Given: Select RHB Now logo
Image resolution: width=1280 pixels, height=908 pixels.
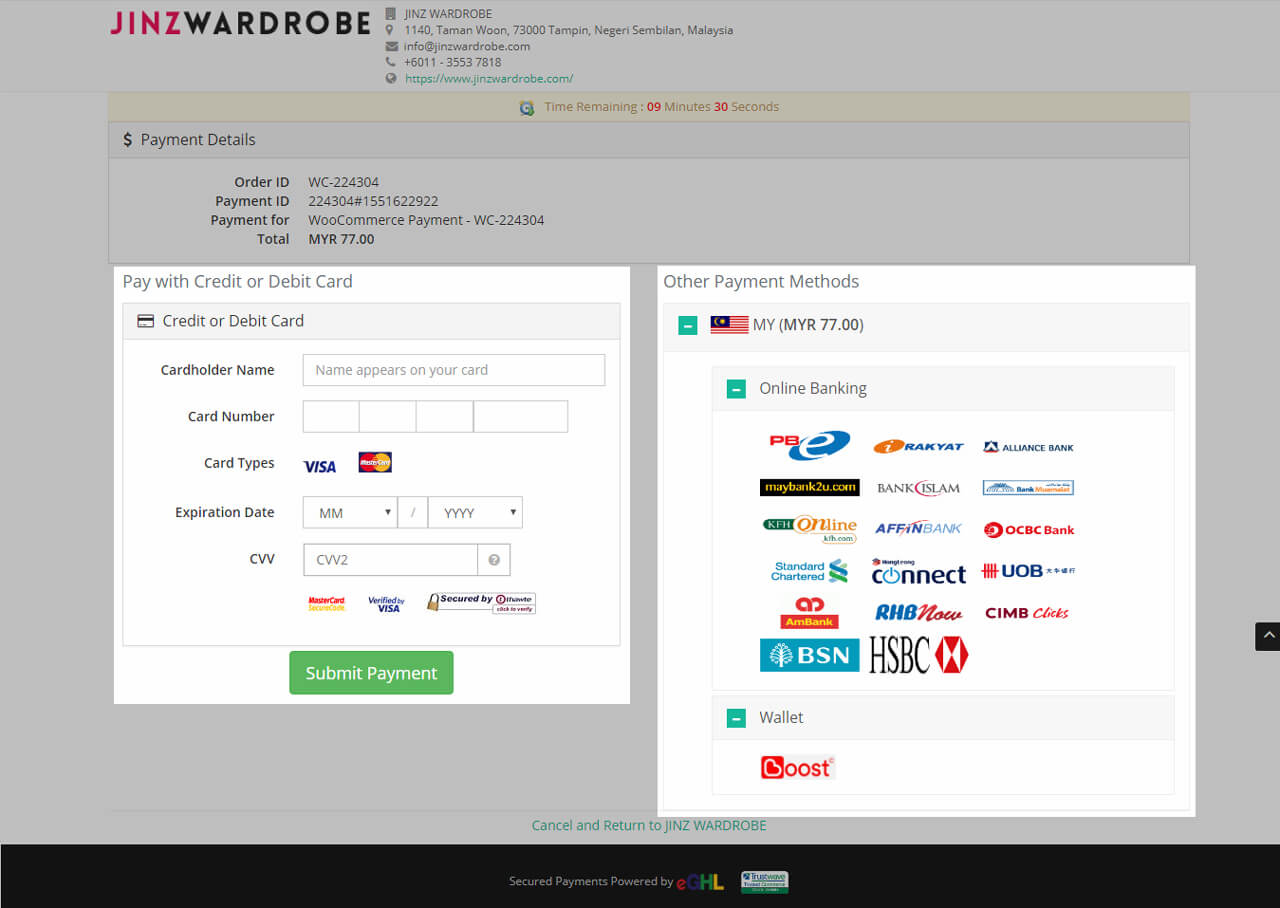Looking at the screenshot, I should click(918, 613).
